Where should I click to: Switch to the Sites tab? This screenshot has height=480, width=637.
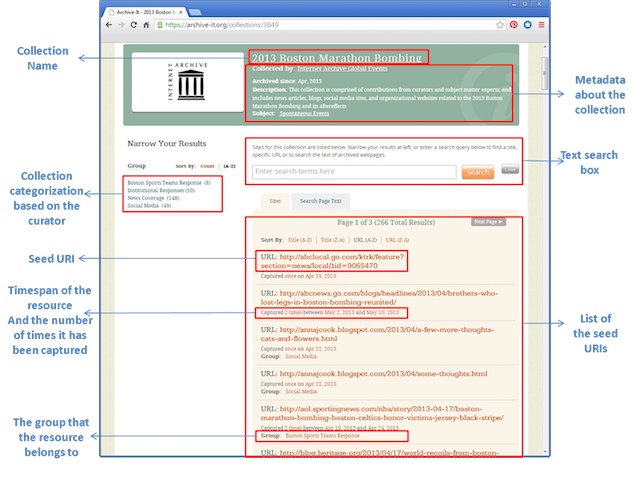[275, 201]
